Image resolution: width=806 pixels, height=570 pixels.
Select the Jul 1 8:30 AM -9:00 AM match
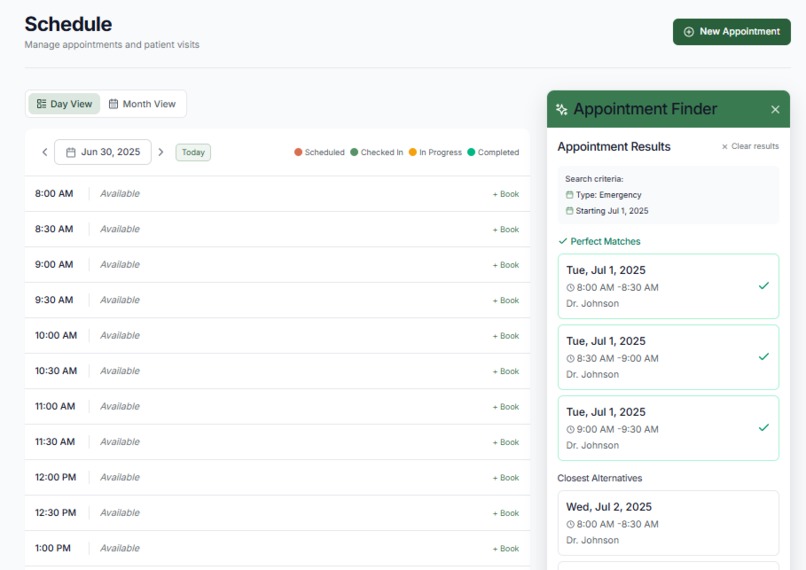tap(668, 357)
